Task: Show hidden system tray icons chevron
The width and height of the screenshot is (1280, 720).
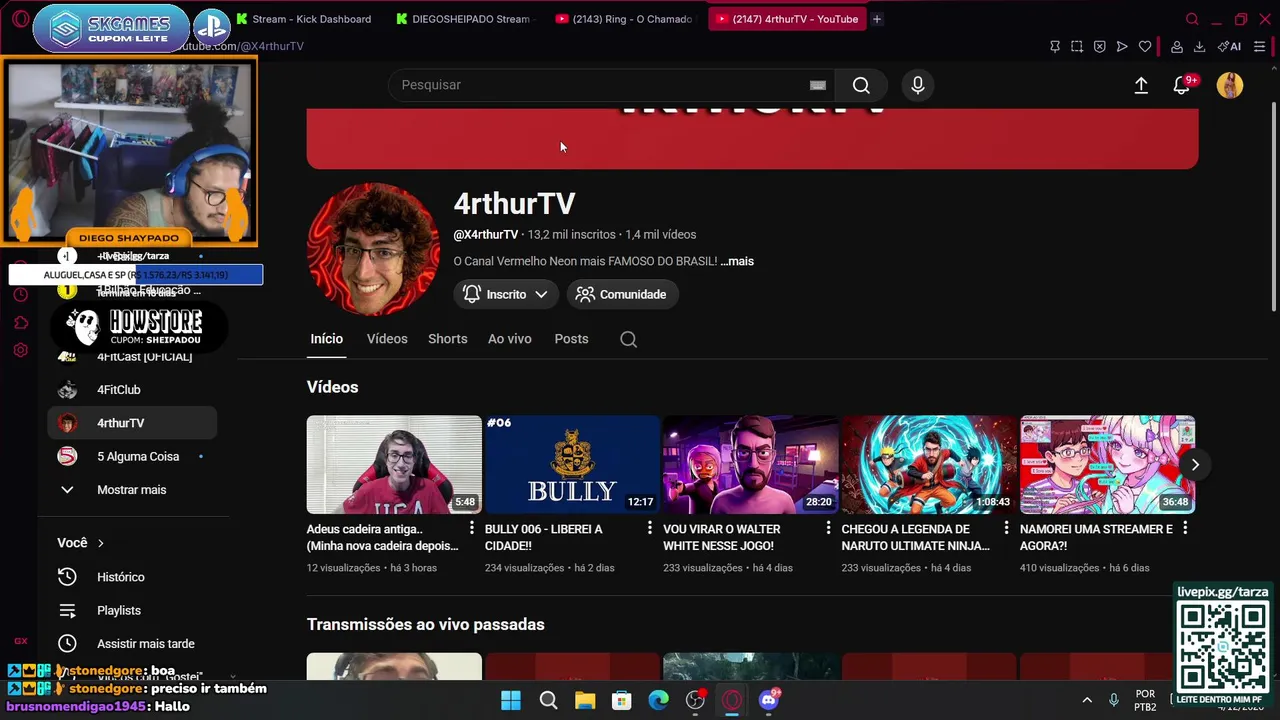Action: point(1087,700)
